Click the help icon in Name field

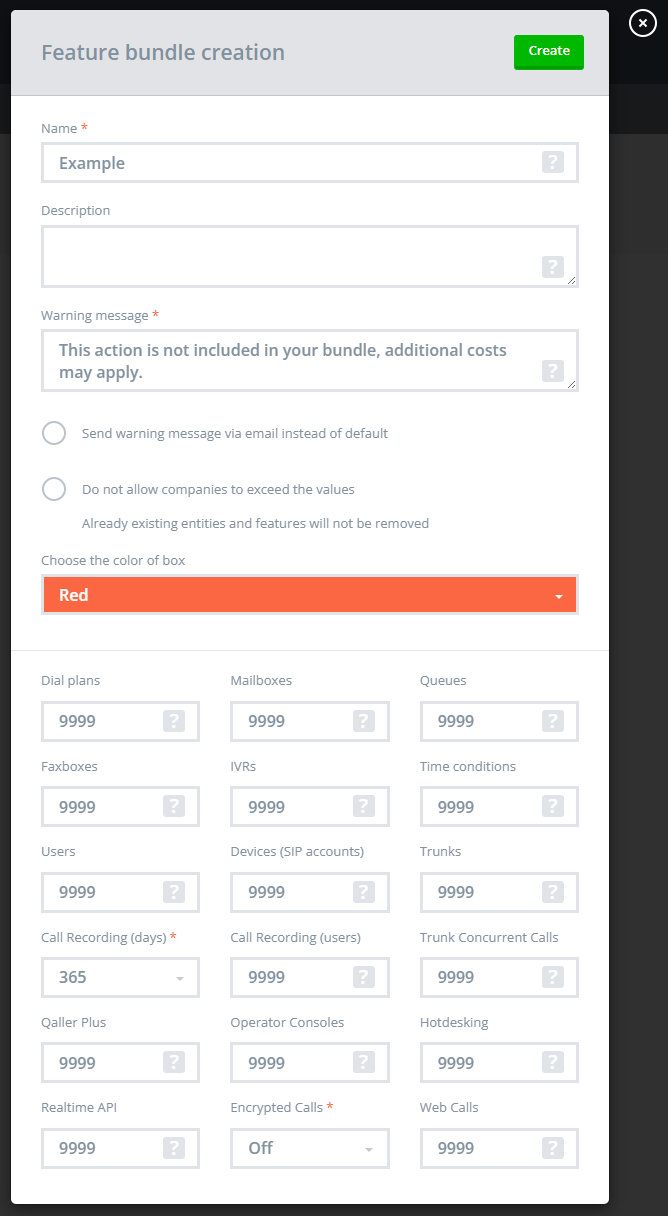click(553, 162)
